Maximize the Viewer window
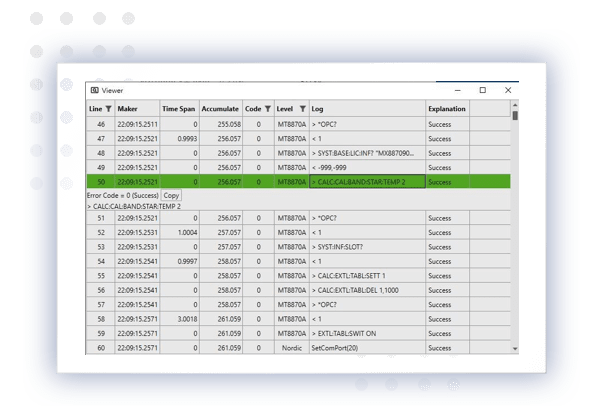Viewport: 600px width, 406px height. coord(482,90)
